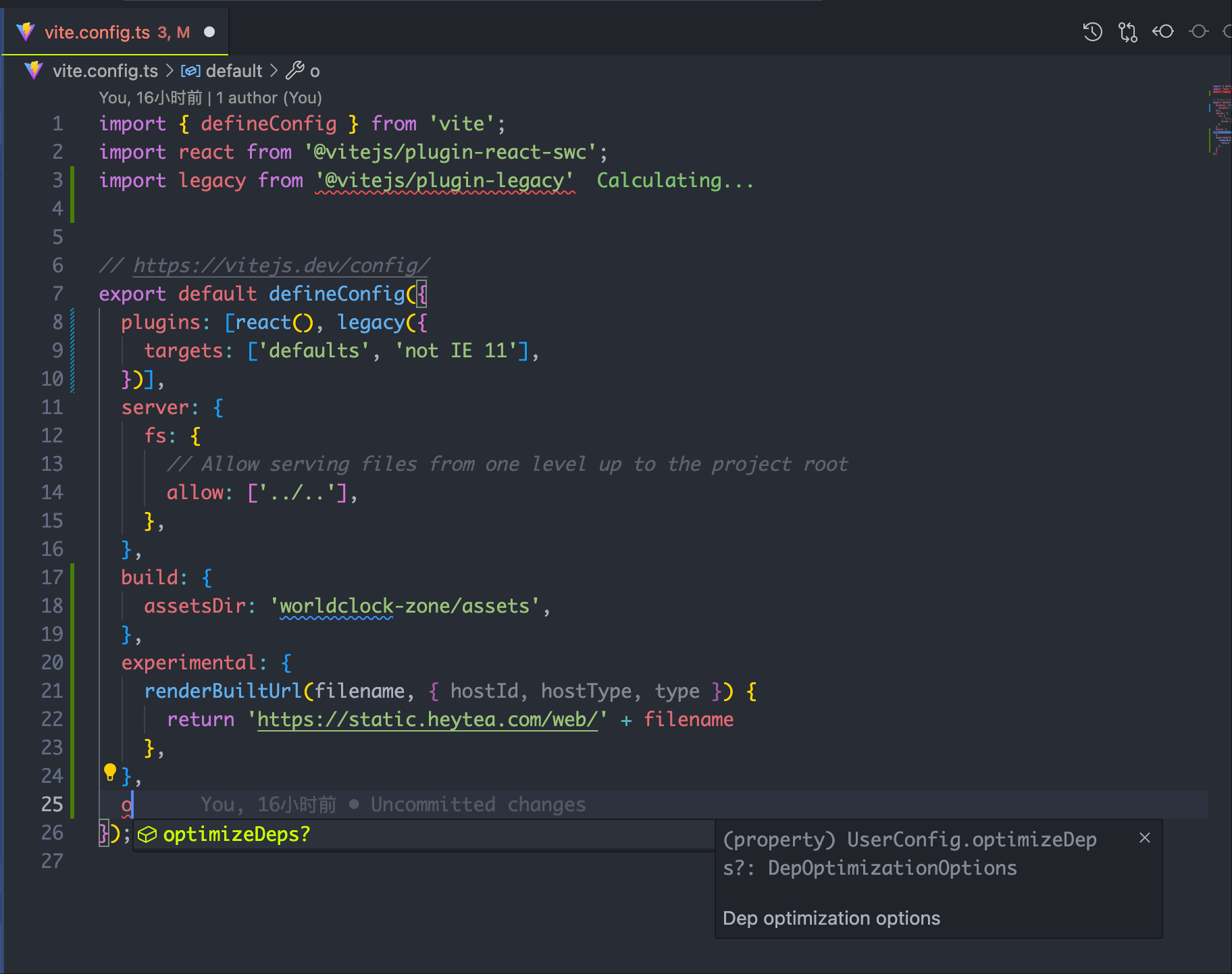
Task: Click the 'hostType' parameter on line 21
Action: click(x=586, y=691)
